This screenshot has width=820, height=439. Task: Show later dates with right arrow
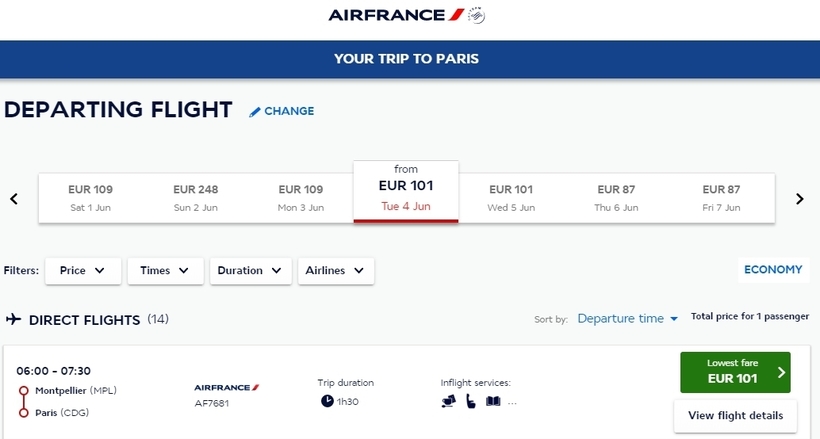point(800,199)
